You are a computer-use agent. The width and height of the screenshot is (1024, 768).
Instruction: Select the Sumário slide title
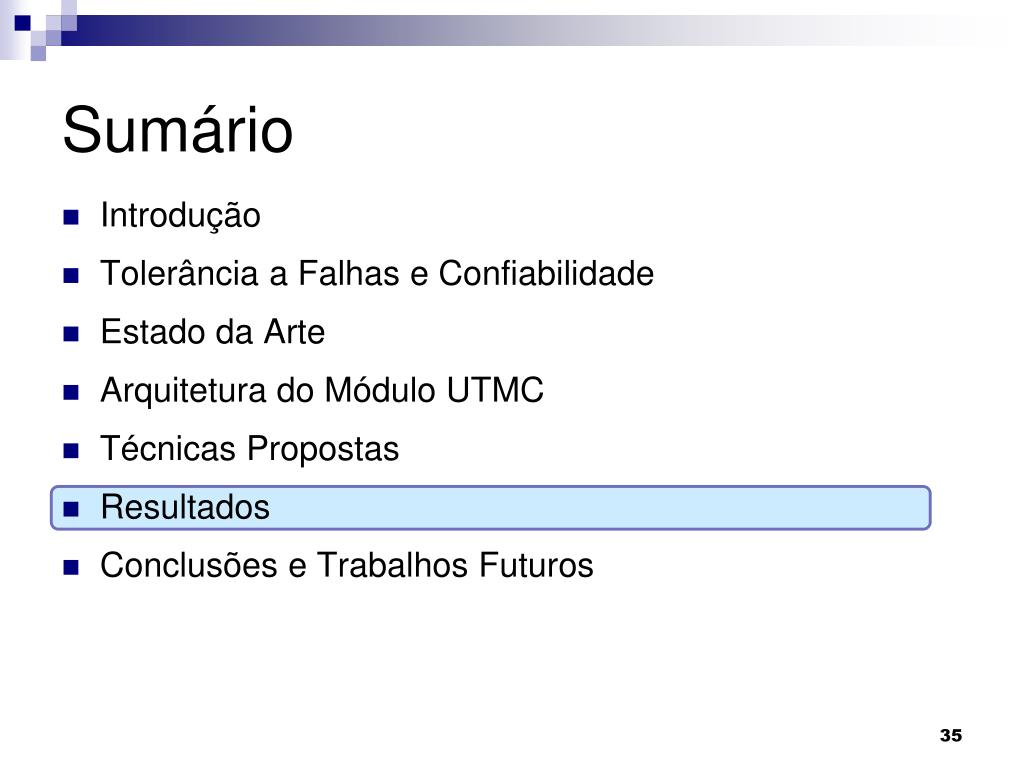(x=178, y=130)
